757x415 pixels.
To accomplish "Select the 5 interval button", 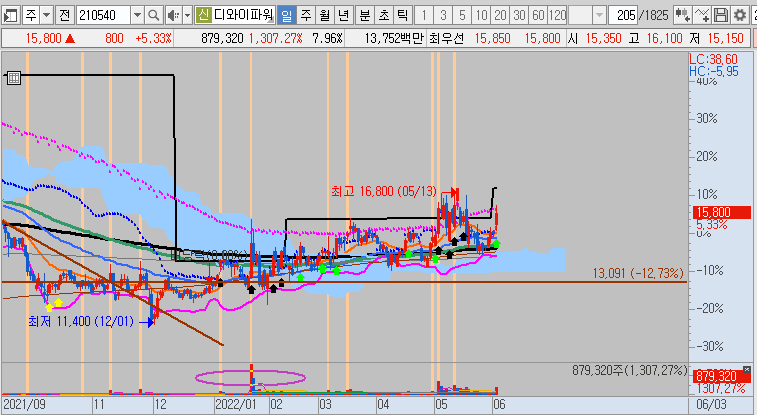I will pos(462,15).
